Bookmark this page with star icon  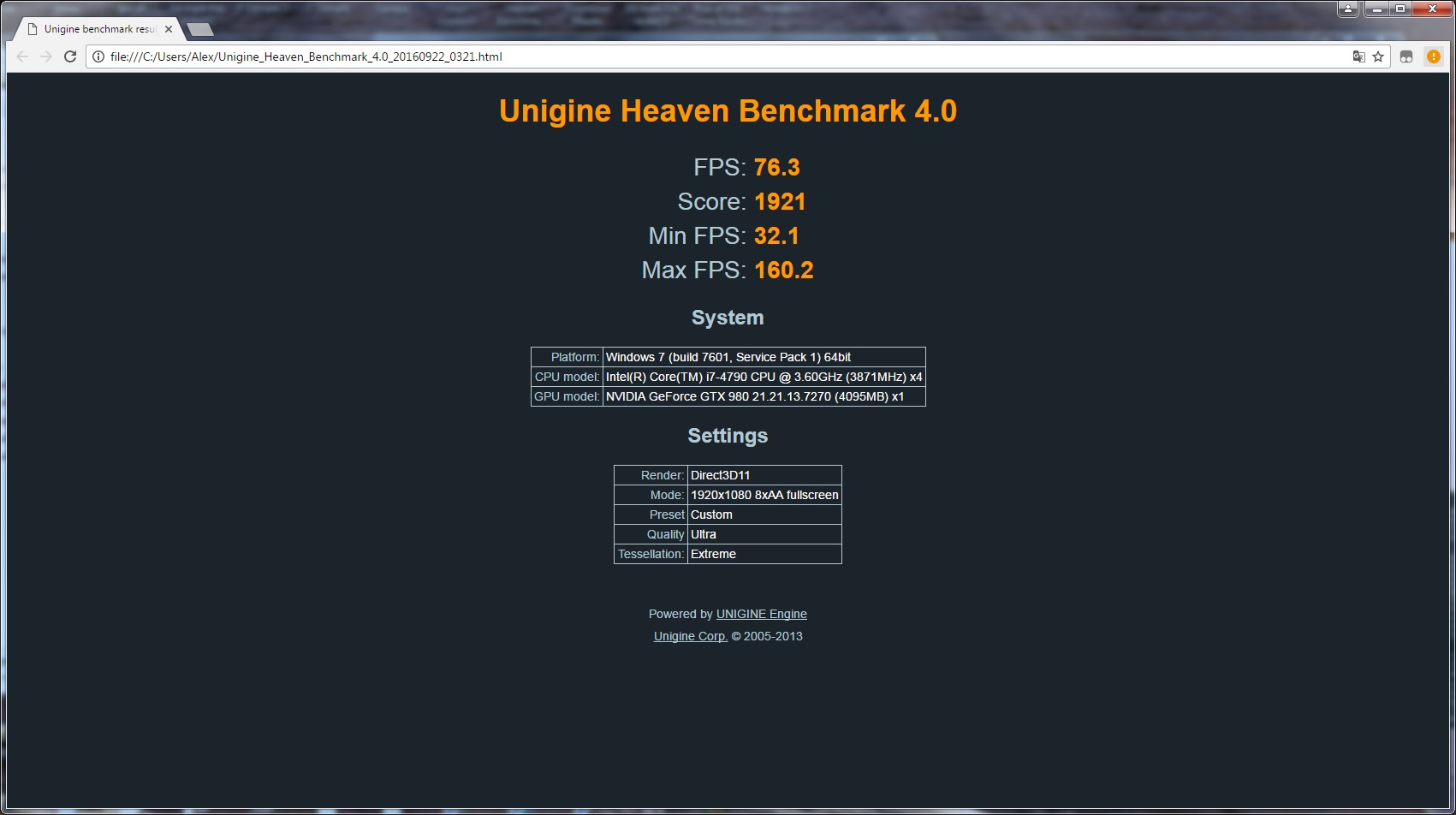[x=1378, y=57]
